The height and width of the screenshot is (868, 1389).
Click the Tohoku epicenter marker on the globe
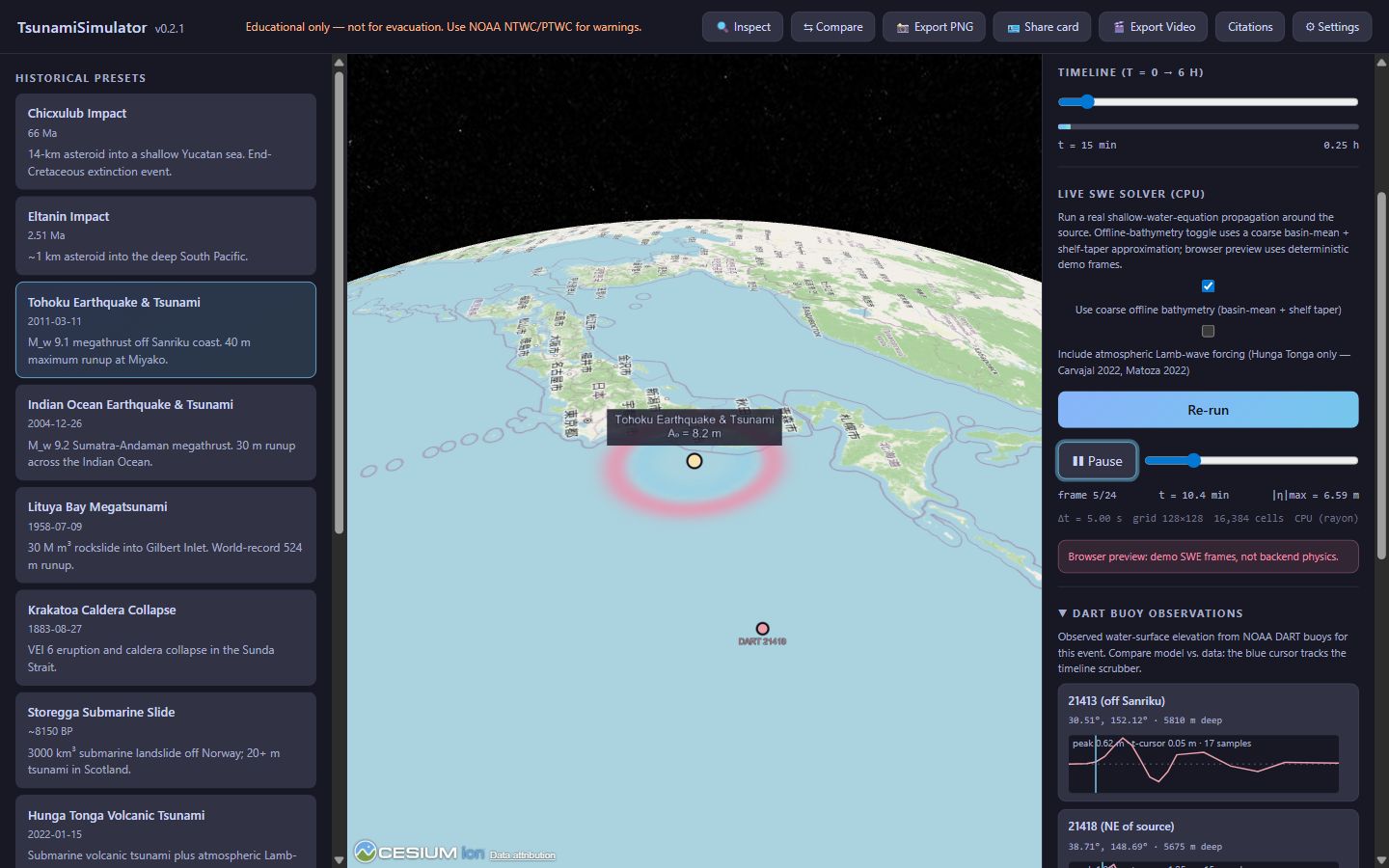694,461
